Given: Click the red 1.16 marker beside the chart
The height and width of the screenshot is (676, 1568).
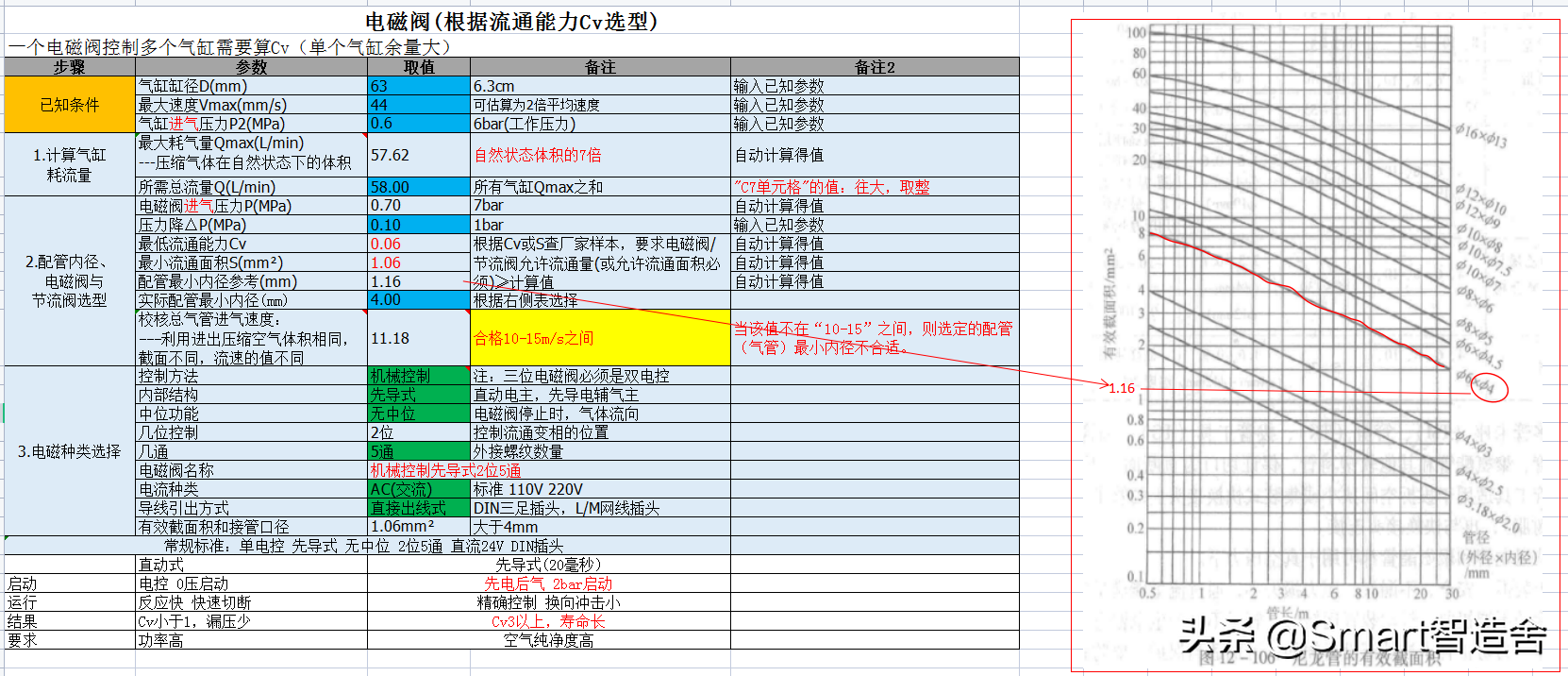Looking at the screenshot, I should click(1122, 388).
